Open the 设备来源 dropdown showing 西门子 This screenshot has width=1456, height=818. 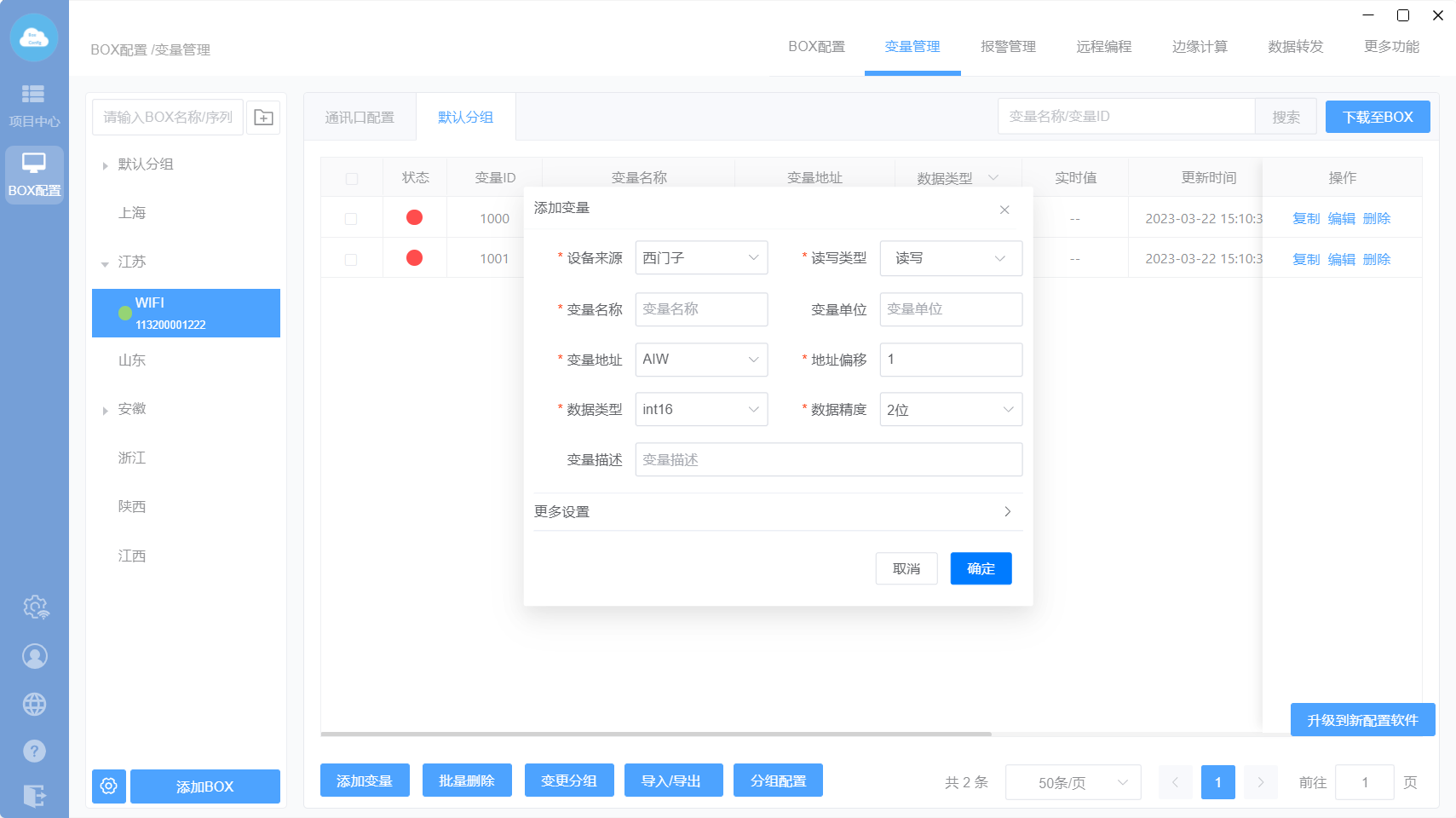pos(701,258)
